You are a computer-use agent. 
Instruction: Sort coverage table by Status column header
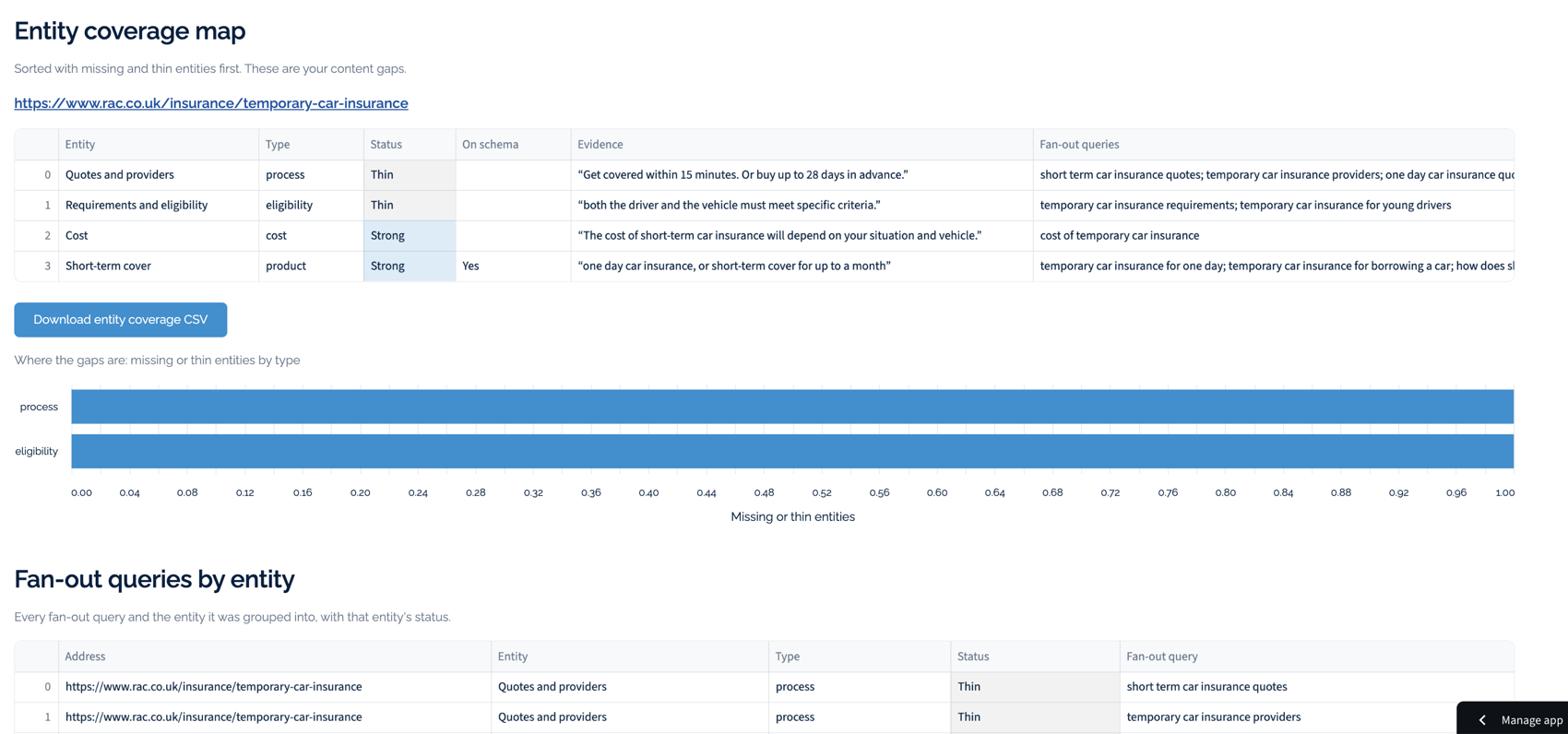click(x=410, y=145)
